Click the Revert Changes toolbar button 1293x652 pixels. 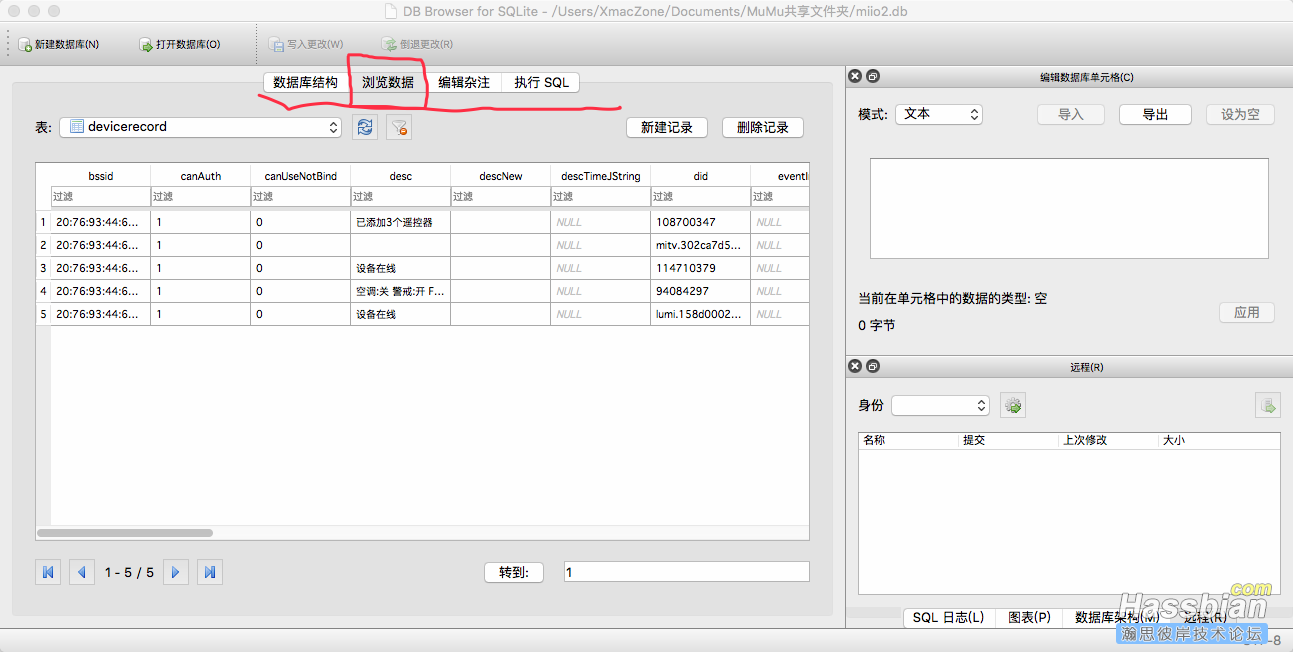point(417,44)
